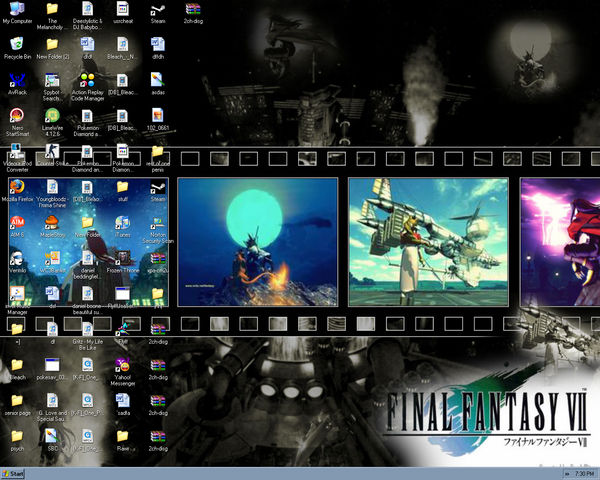Open the SBD image file
Viewport: 600px width, 480px height.
tap(52, 439)
